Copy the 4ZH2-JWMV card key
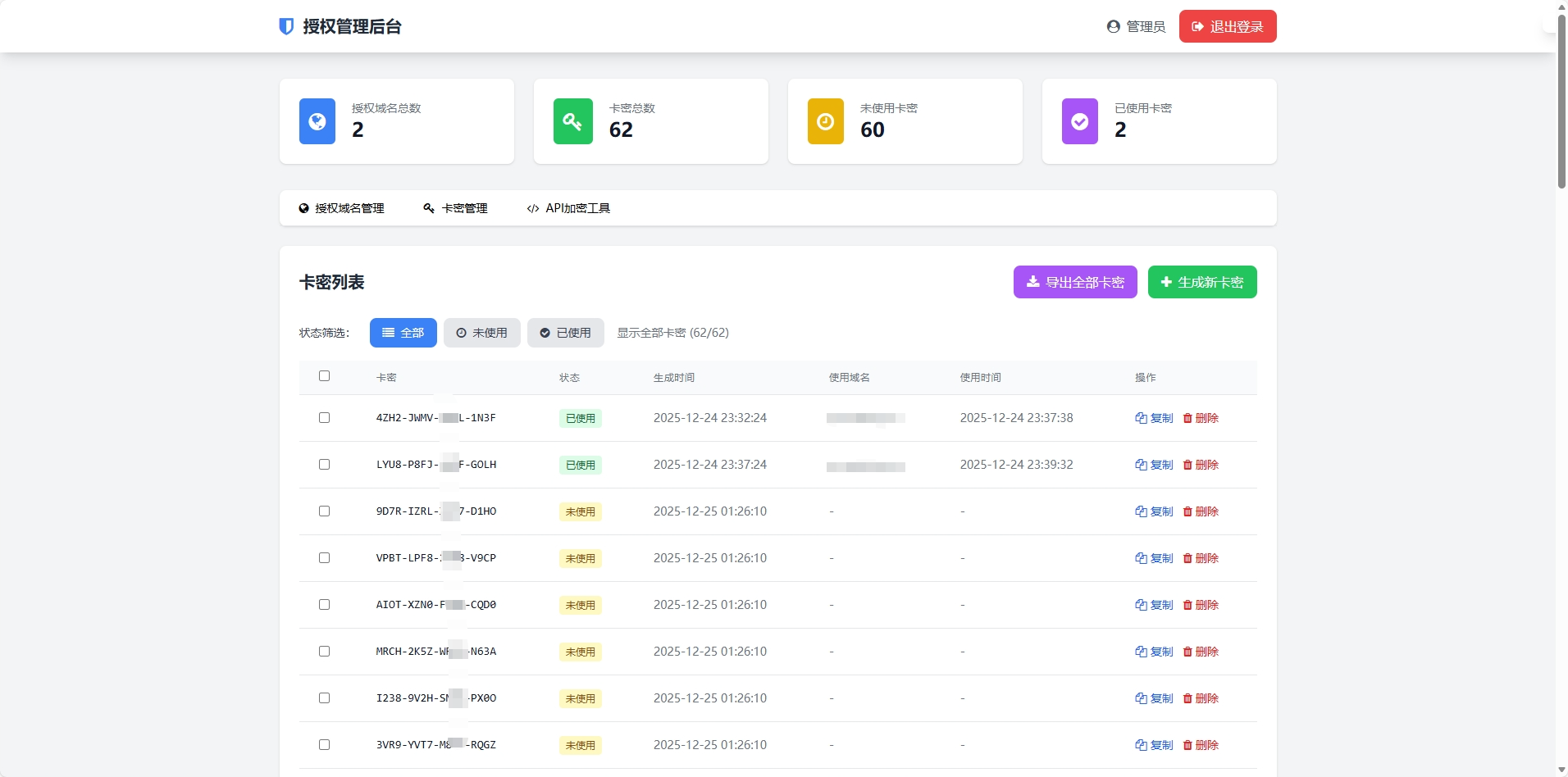Screen dimensions: 1568x777 (1154, 418)
